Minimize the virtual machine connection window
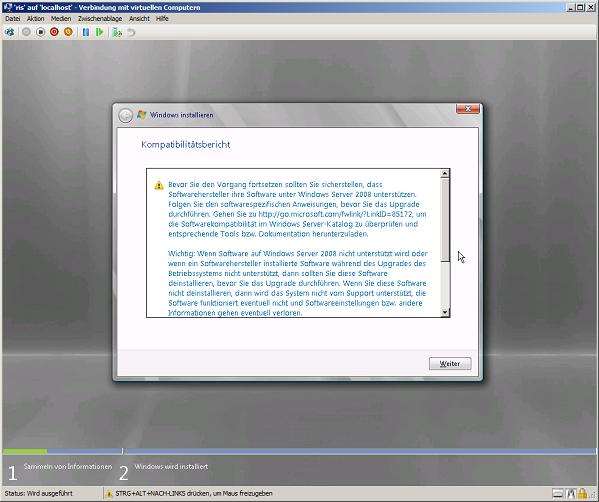This screenshot has width=599, height=502. tap(571, 7)
